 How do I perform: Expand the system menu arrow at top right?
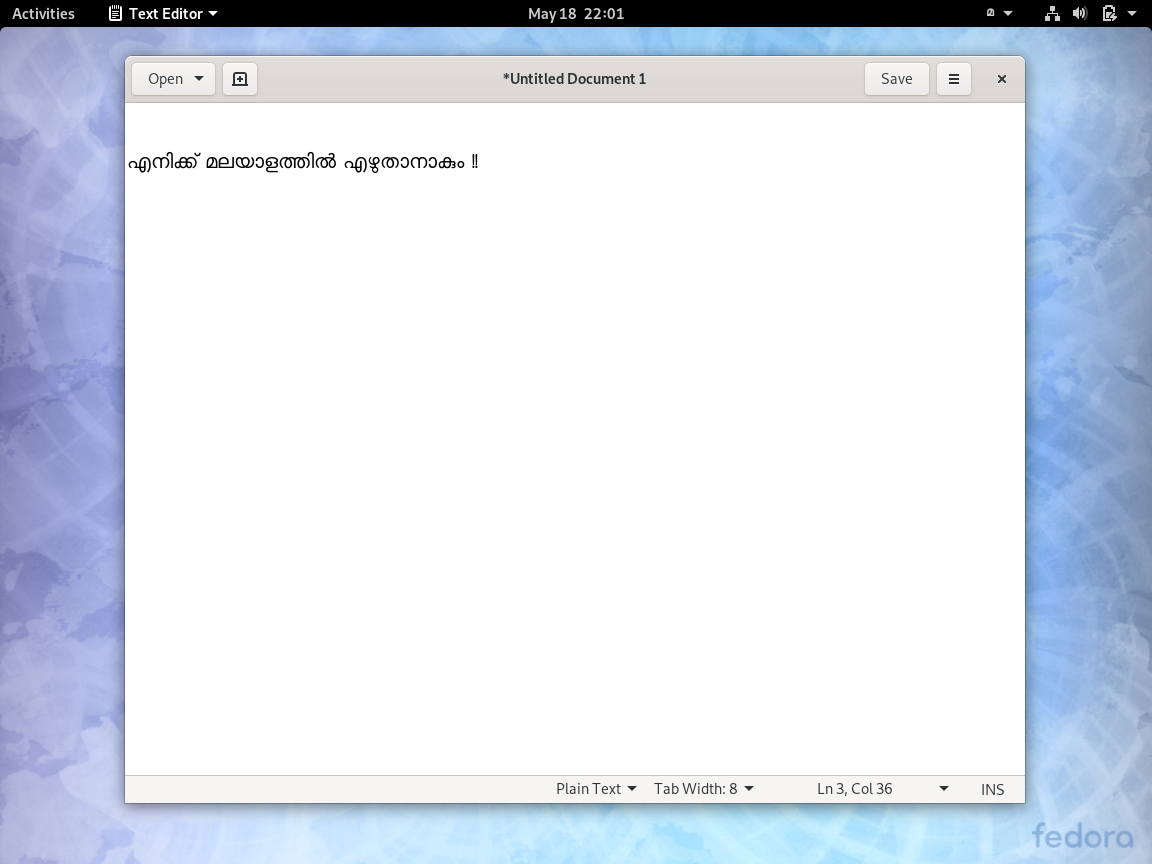pyautogui.click(x=1132, y=13)
